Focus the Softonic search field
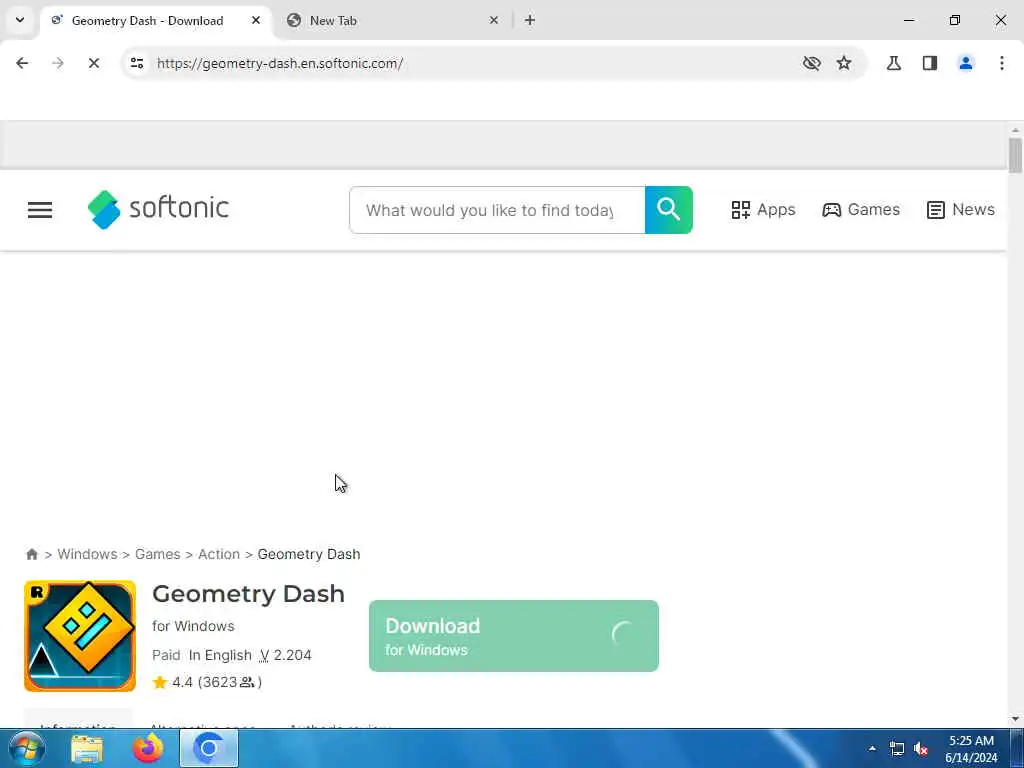The height and width of the screenshot is (768, 1024). (497, 210)
